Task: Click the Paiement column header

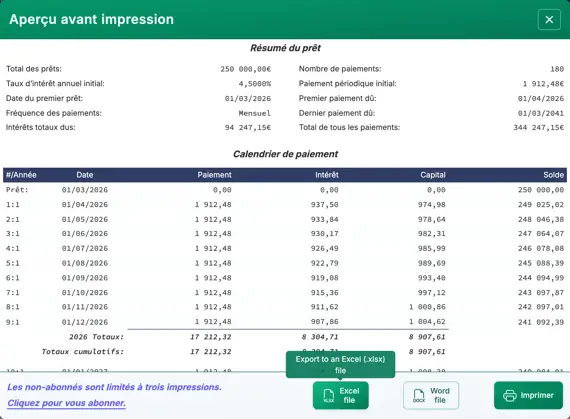Action: (214, 175)
